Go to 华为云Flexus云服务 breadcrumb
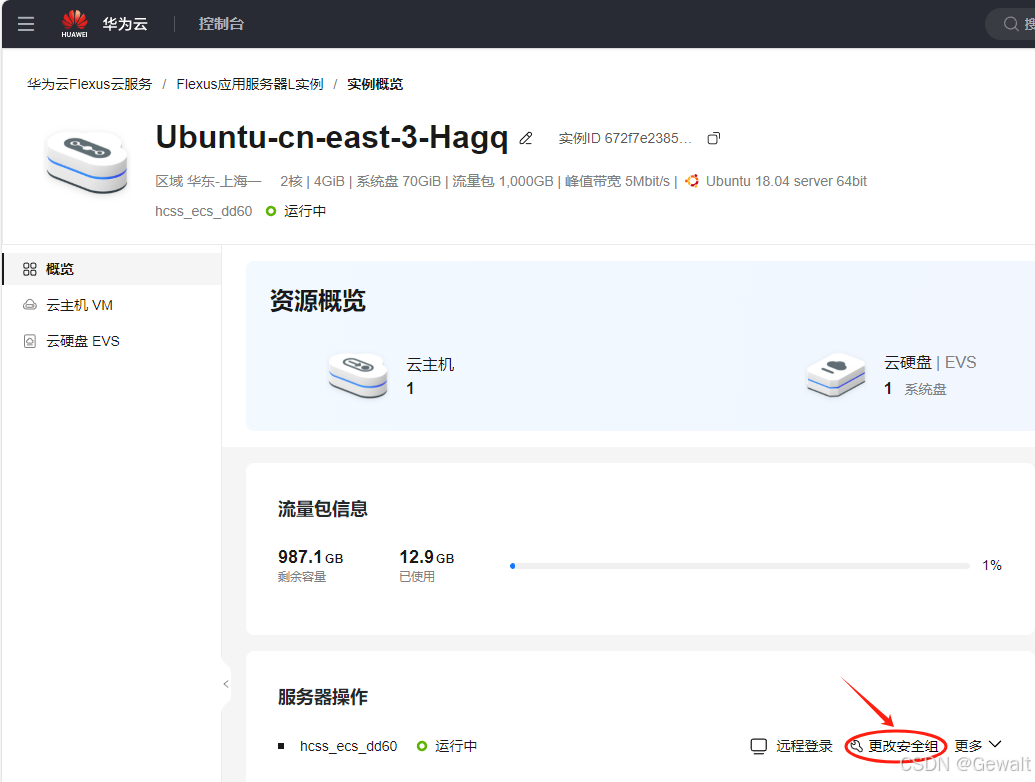Viewport: 1035px width, 782px height. point(89,84)
